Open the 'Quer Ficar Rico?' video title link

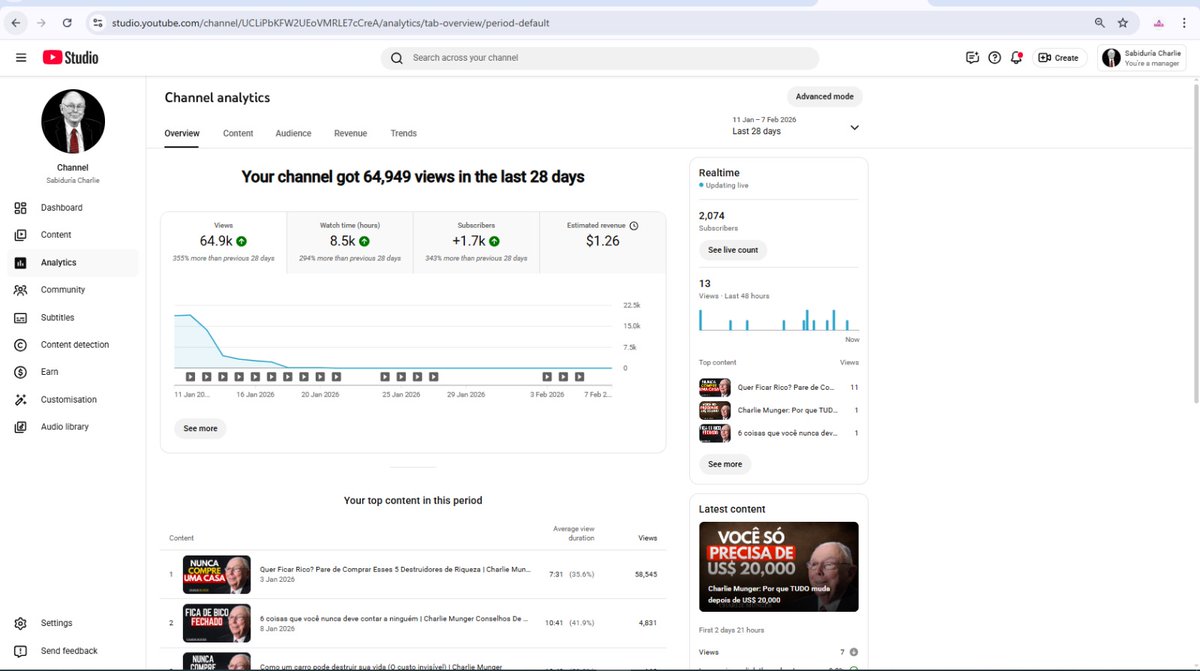point(395,569)
